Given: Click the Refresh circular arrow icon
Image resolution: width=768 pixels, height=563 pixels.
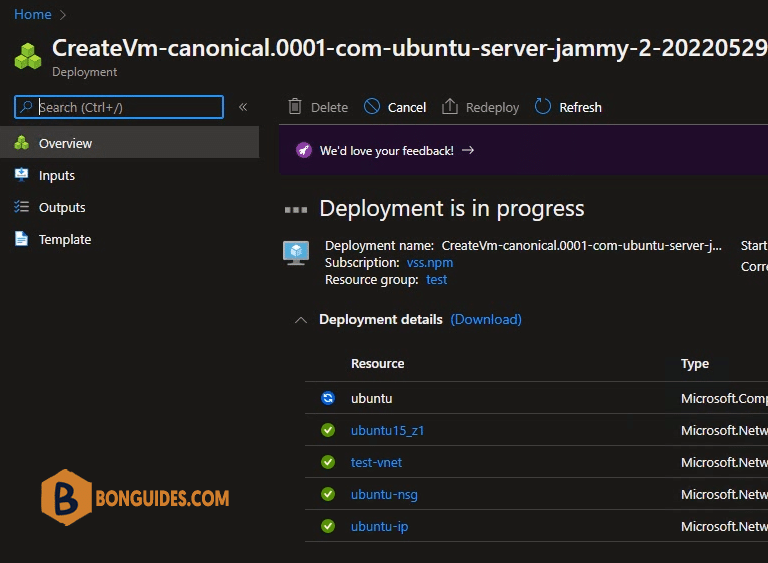Looking at the screenshot, I should coord(543,106).
